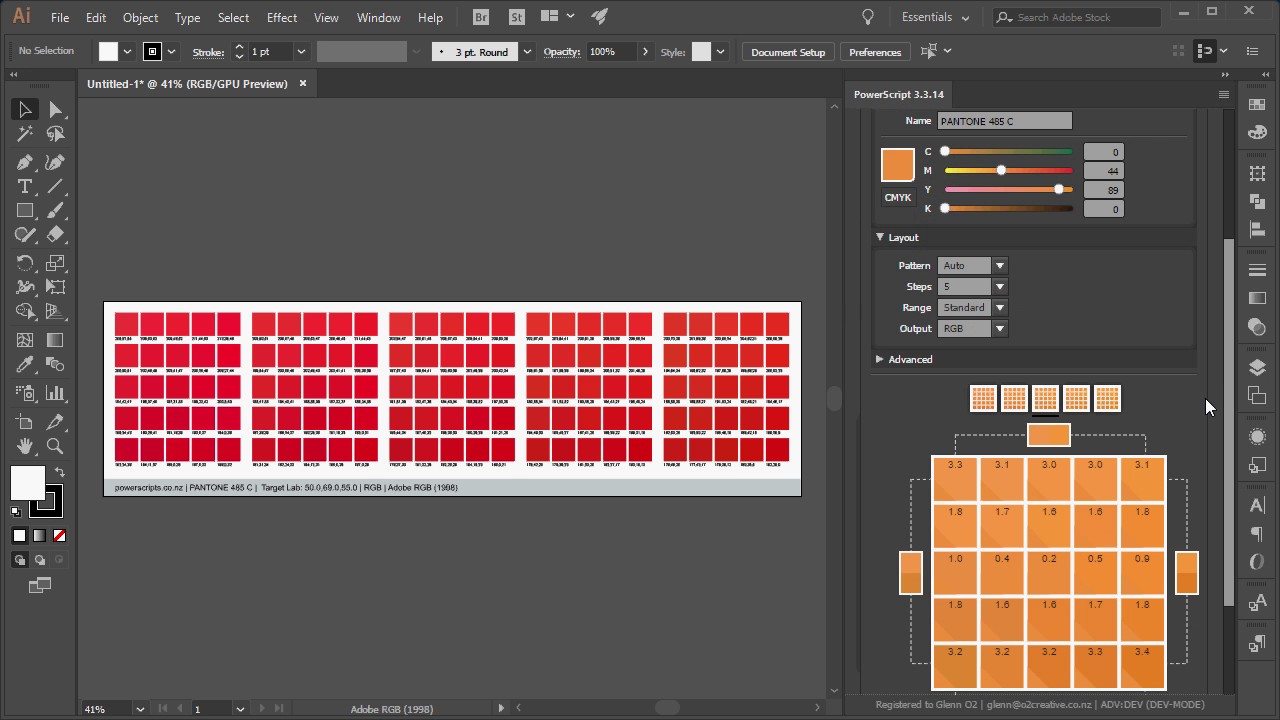The width and height of the screenshot is (1280, 720).
Task: Select the Line Segment tool
Action: pos(55,187)
